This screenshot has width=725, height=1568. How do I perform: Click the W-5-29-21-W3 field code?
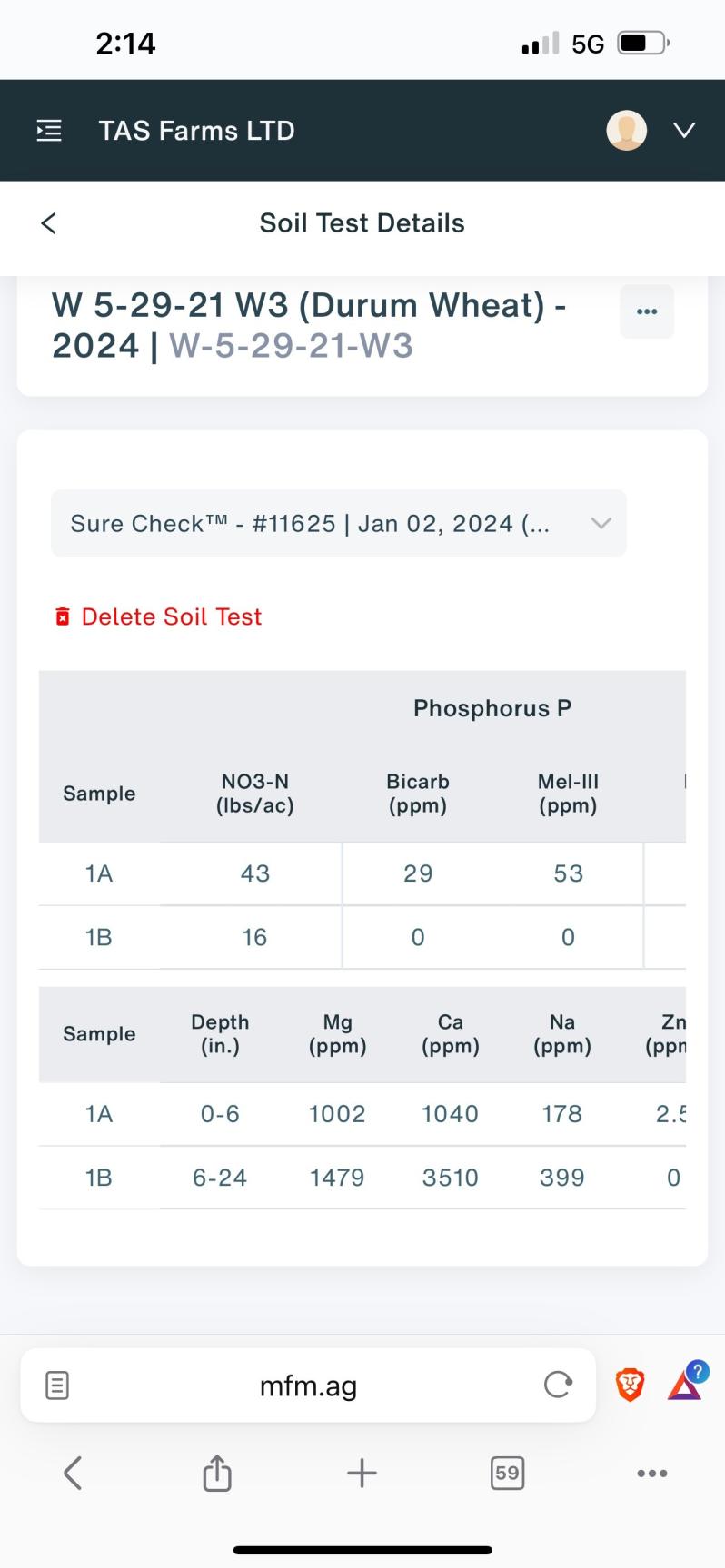pyautogui.click(x=291, y=346)
